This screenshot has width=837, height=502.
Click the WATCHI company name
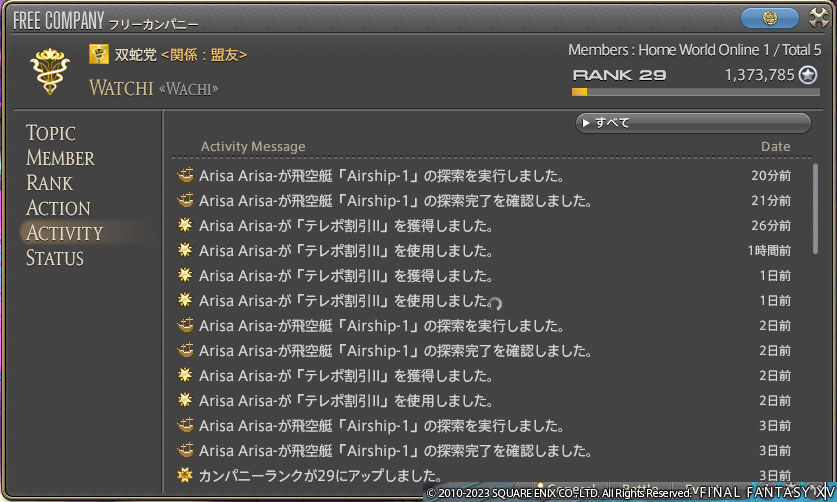point(121,88)
